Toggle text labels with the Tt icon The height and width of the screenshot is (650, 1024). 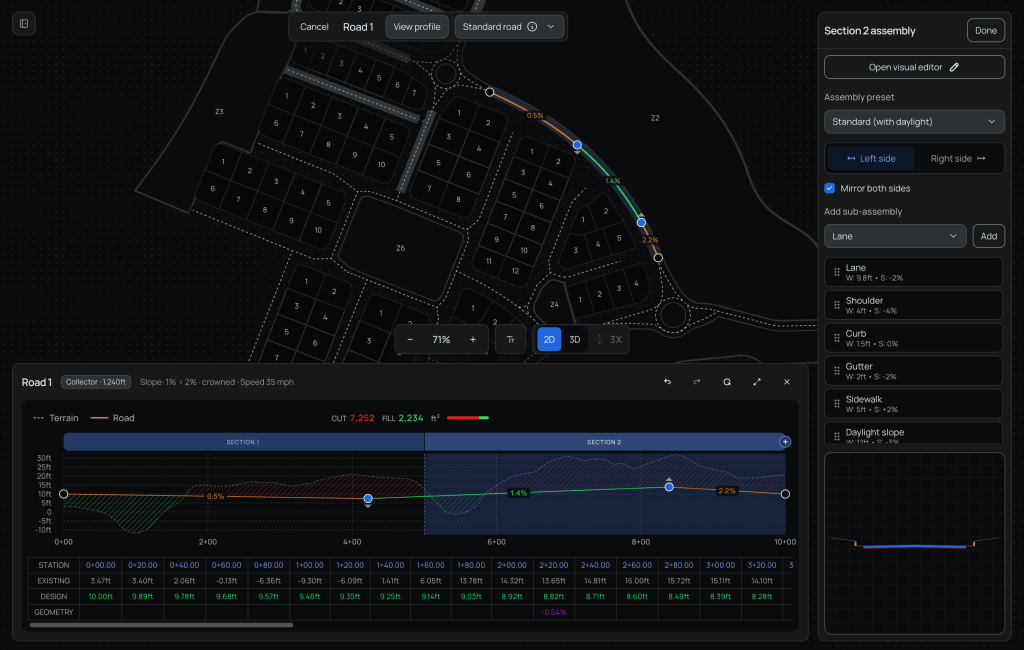click(x=511, y=340)
